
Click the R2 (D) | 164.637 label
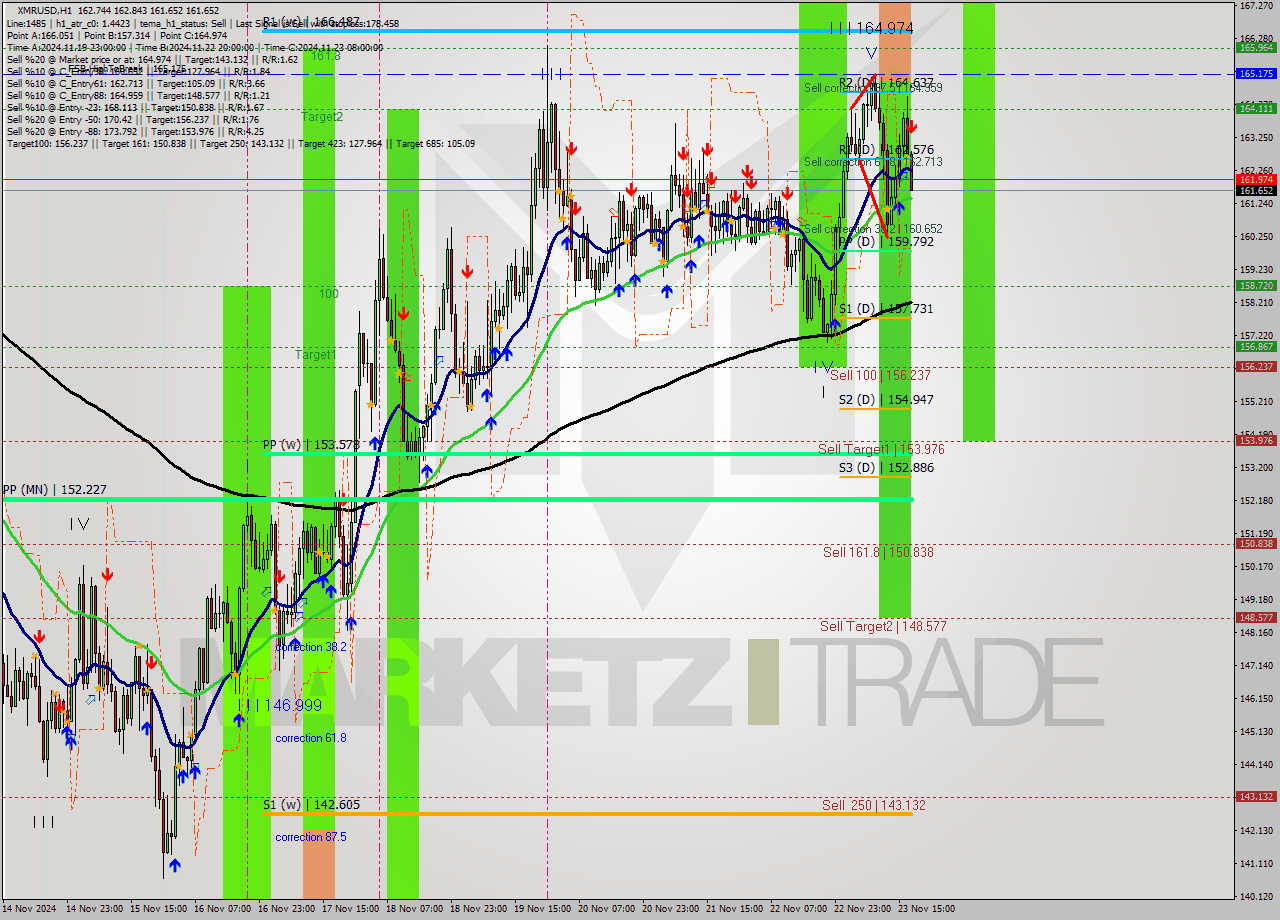coord(886,83)
